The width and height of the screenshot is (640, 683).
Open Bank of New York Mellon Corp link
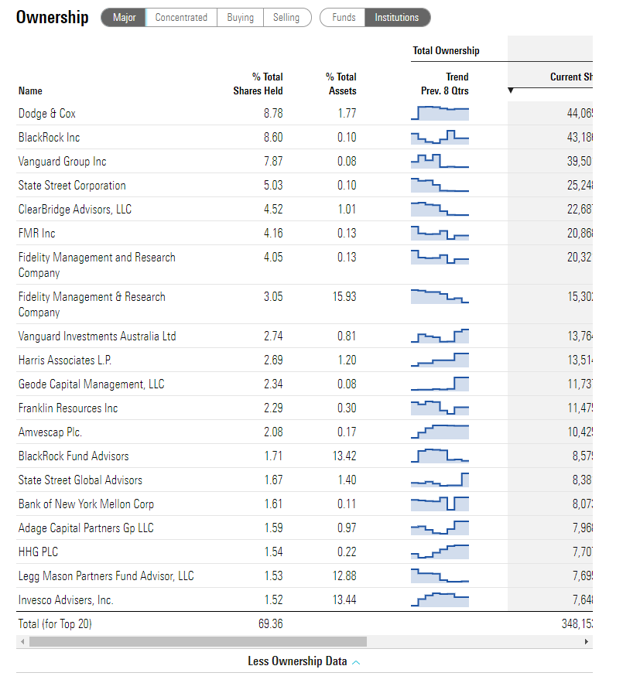pyautogui.click(x=86, y=504)
